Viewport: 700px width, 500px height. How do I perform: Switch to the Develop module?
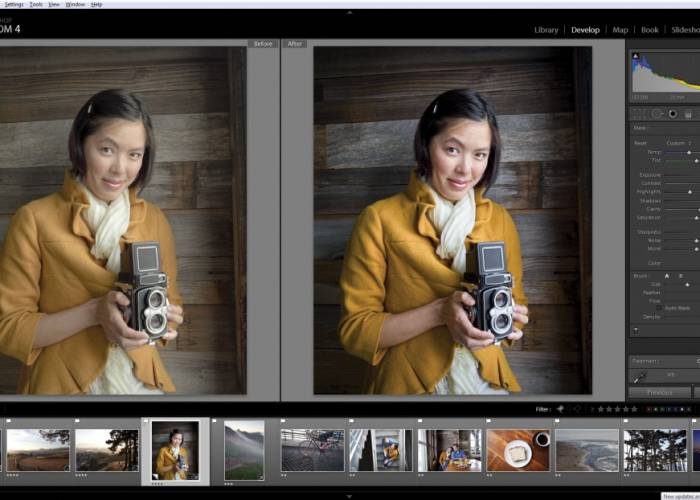pos(585,30)
